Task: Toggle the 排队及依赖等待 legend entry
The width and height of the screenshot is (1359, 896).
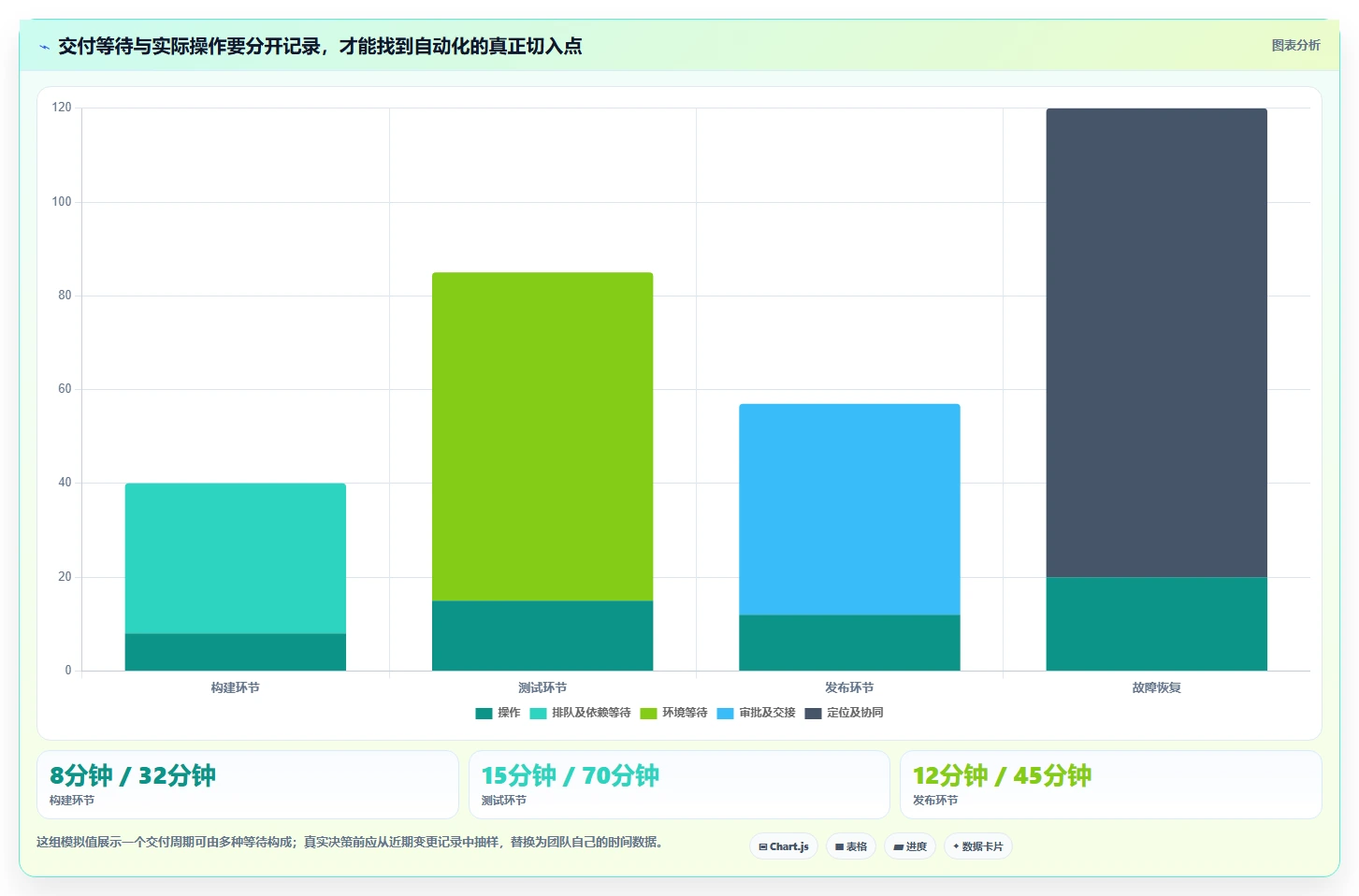Action: coord(580,713)
